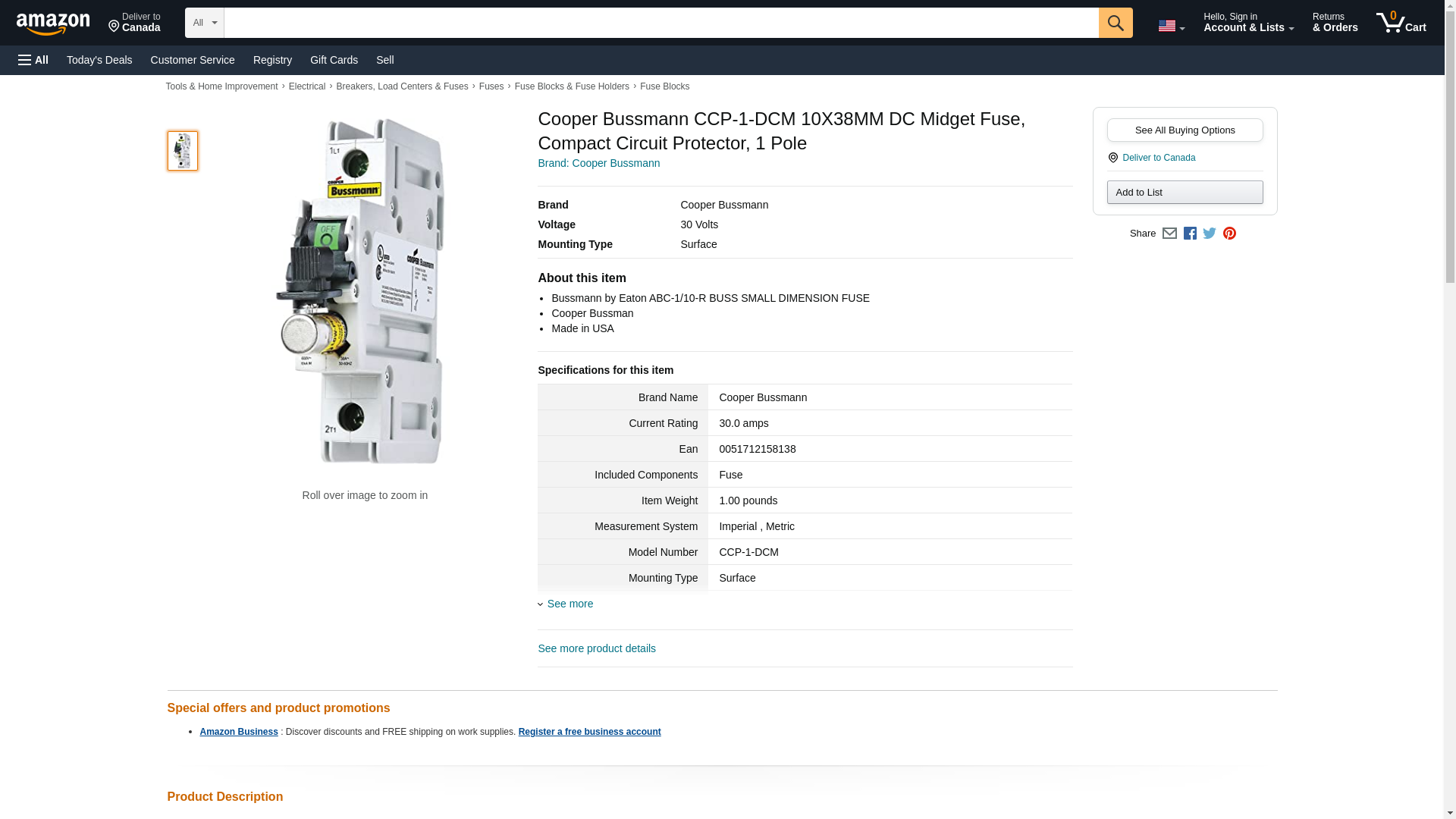Image resolution: width=1456 pixels, height=819 pixels.
Task: Share product on Facebook
Action: (1190, 234)
